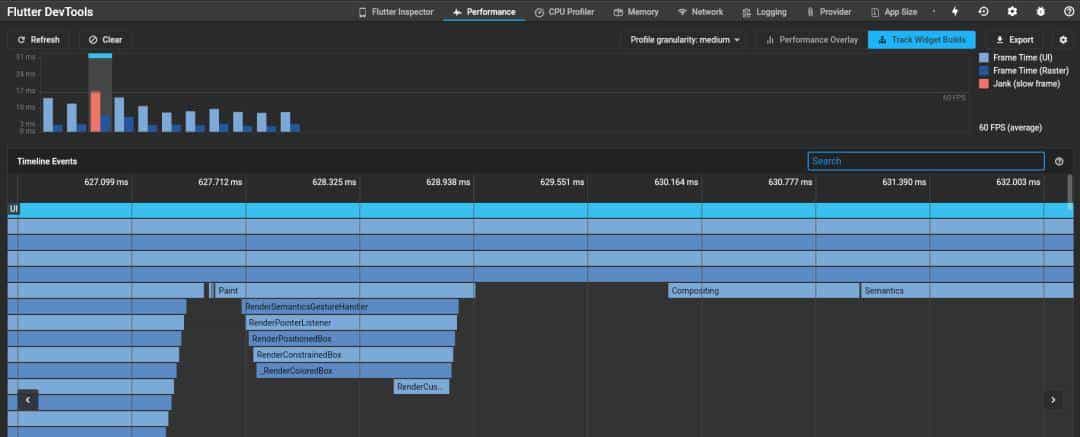1080x437 pixels.
Task: Click the hot restart icon
Action: (984, 12)
